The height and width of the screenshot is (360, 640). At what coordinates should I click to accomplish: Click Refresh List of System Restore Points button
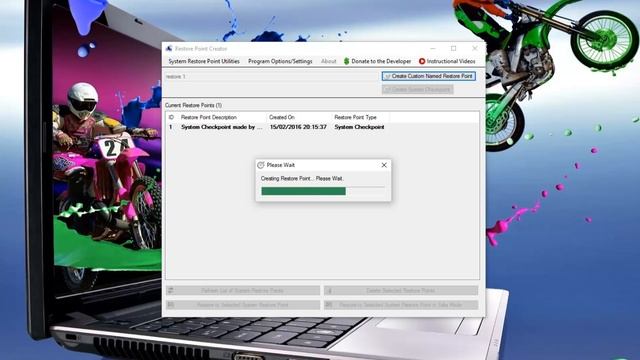tap(243, 290)
